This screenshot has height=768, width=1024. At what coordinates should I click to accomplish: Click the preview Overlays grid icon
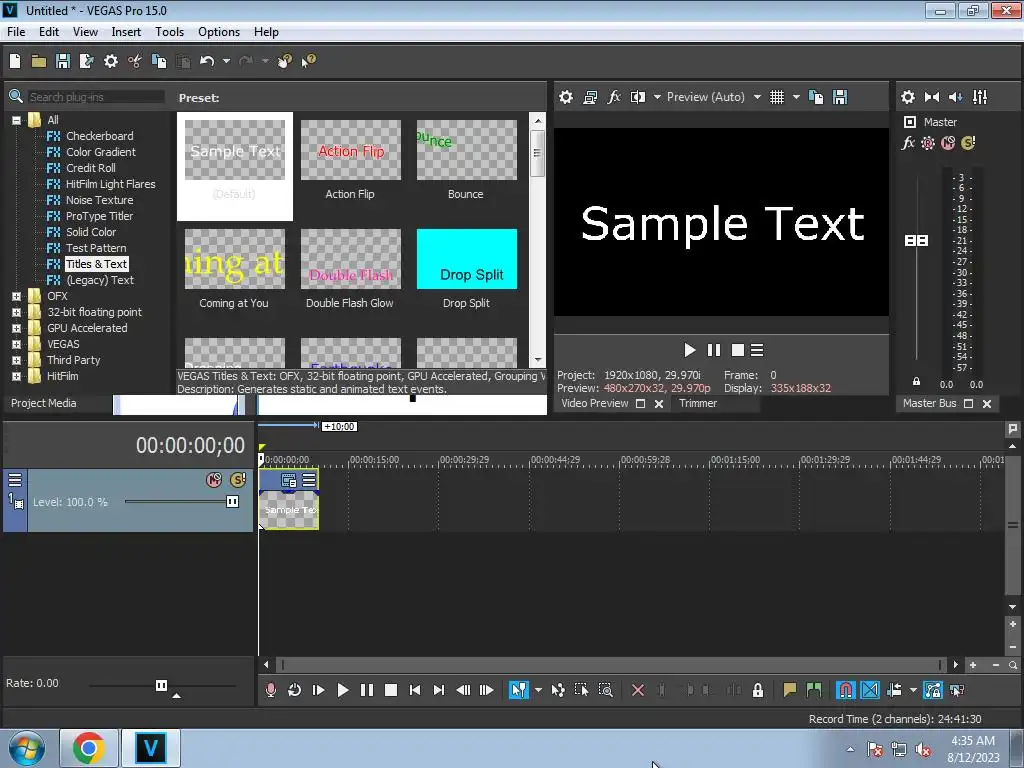(x=776, y=97)
